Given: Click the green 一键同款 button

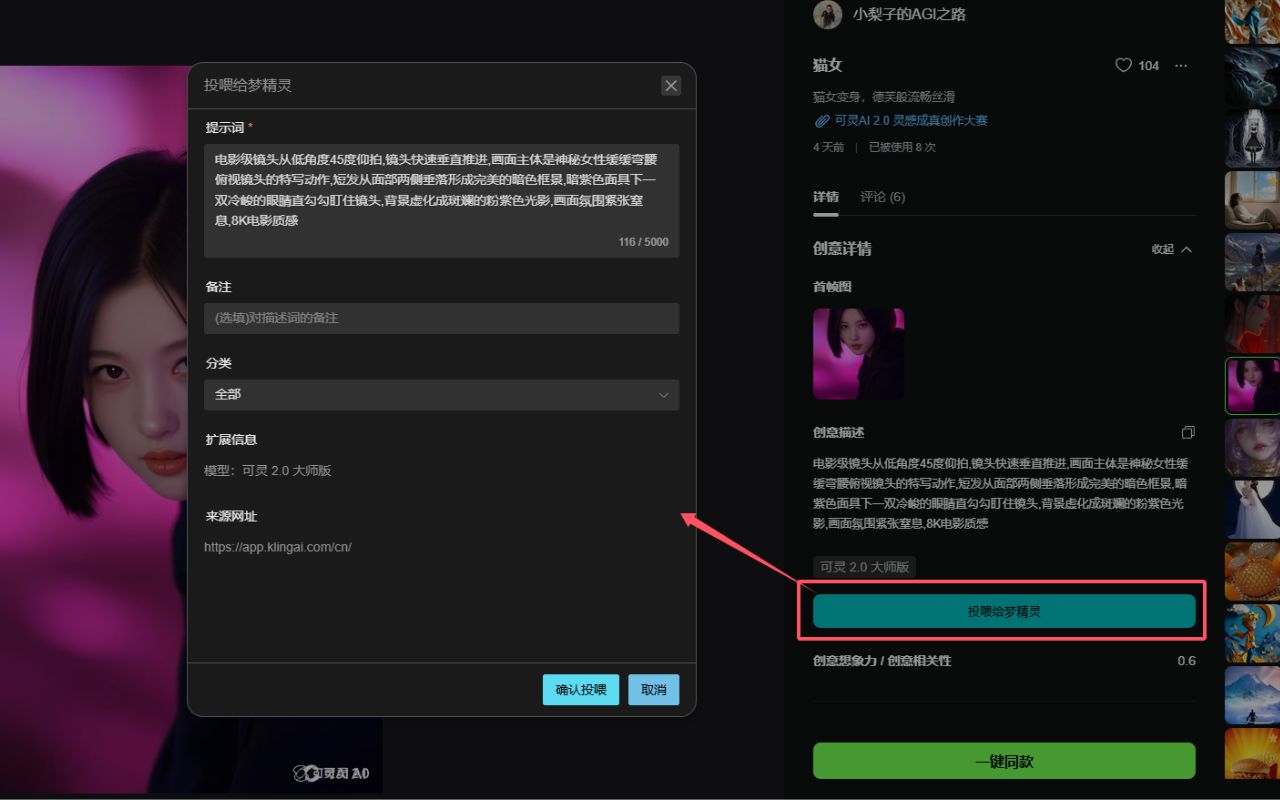Looking at the screenshot, I should [x=1004, y=761].
